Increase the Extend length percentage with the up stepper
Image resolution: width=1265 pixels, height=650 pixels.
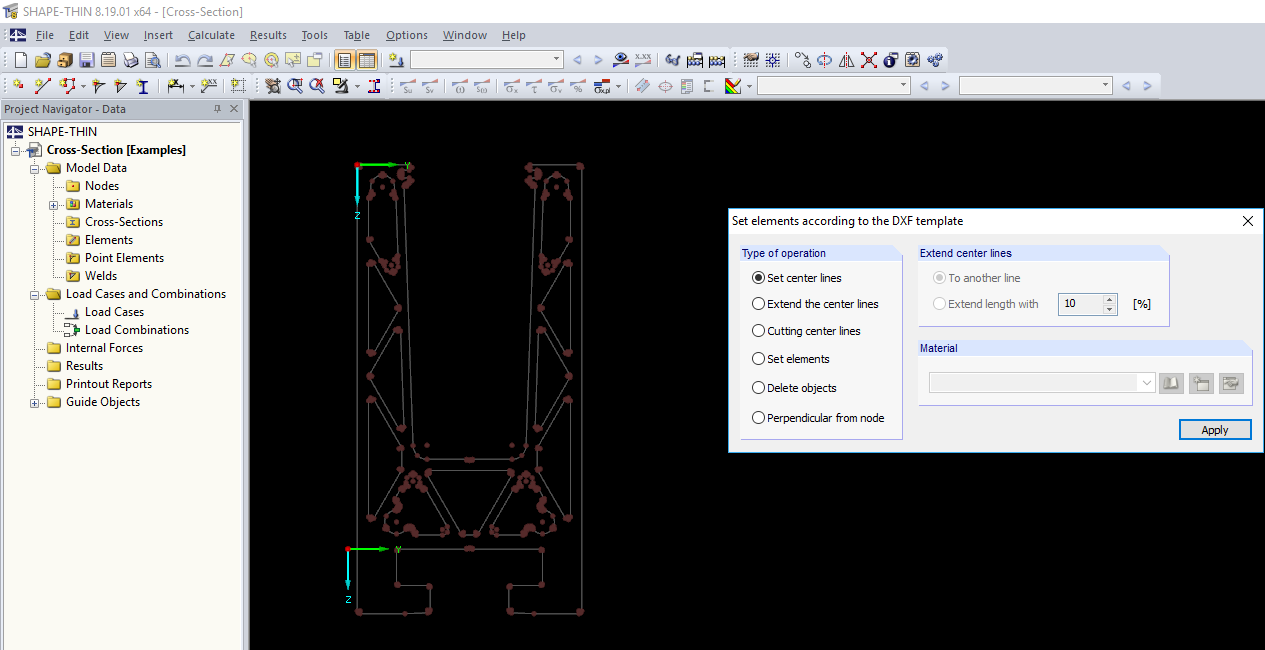point(1109,299)
